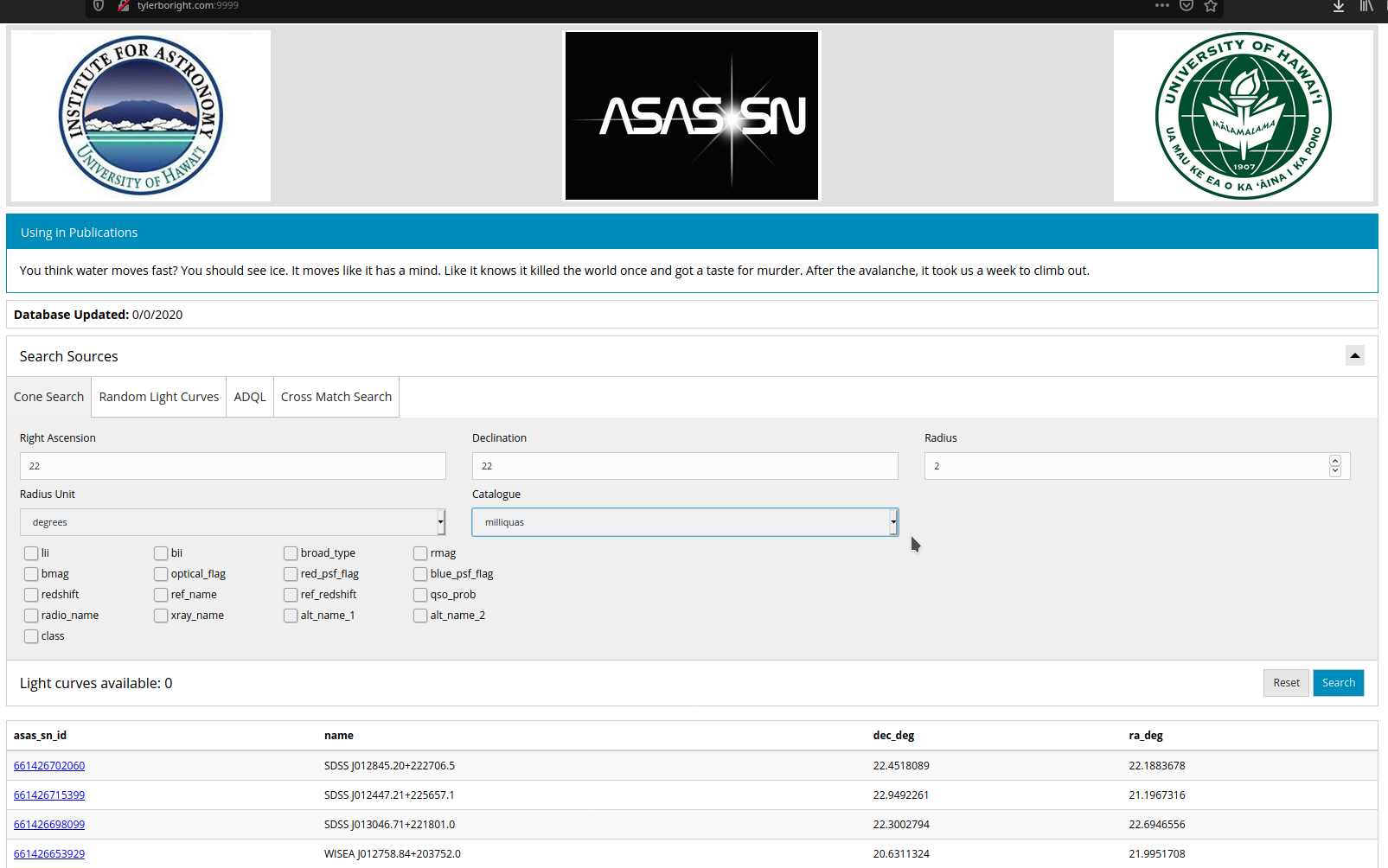Follow the 661426702060 link
The image size is (1388, 868).
pos(48,765)
